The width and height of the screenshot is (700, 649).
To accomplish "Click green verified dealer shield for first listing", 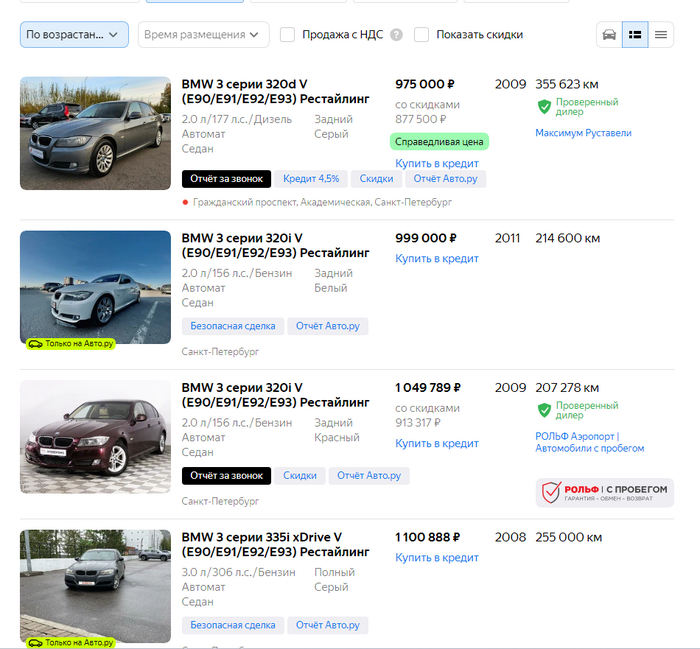I will click(x=545, y=107).
